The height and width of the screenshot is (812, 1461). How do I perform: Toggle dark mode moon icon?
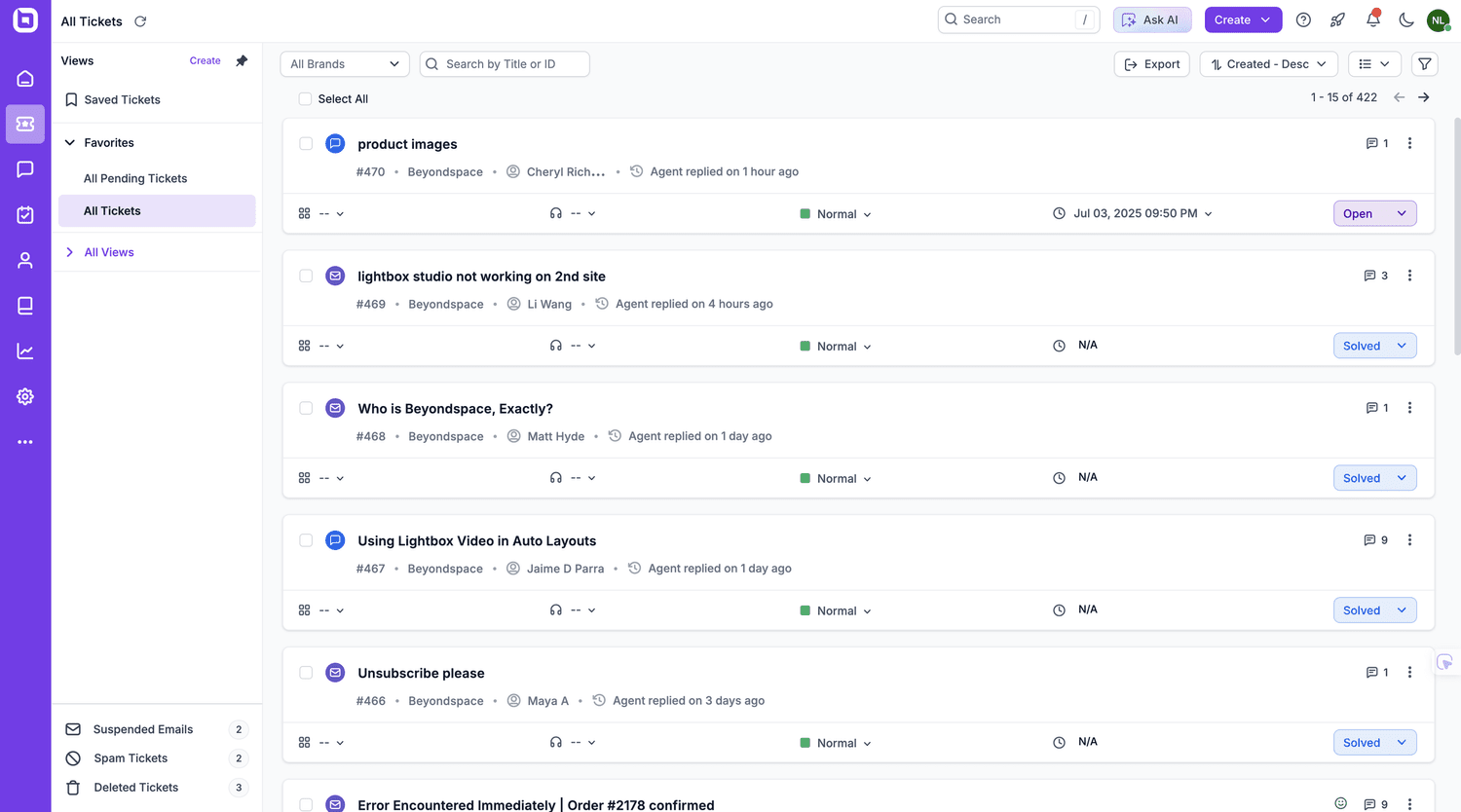pyautogui.click(x=1405, y=19)
